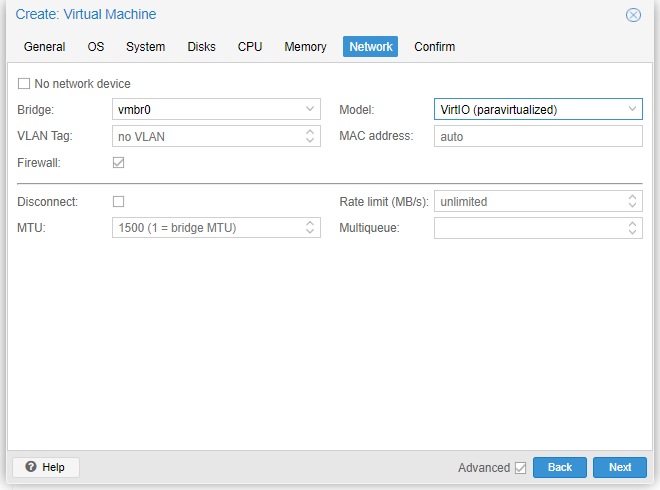Toggle the Firewall checkbox
660x490 pixels.
point(119,162)
